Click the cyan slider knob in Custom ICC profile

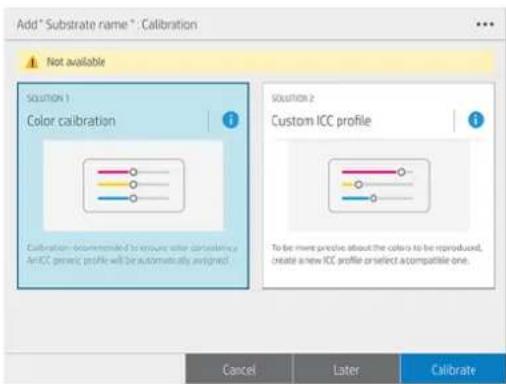373,198
